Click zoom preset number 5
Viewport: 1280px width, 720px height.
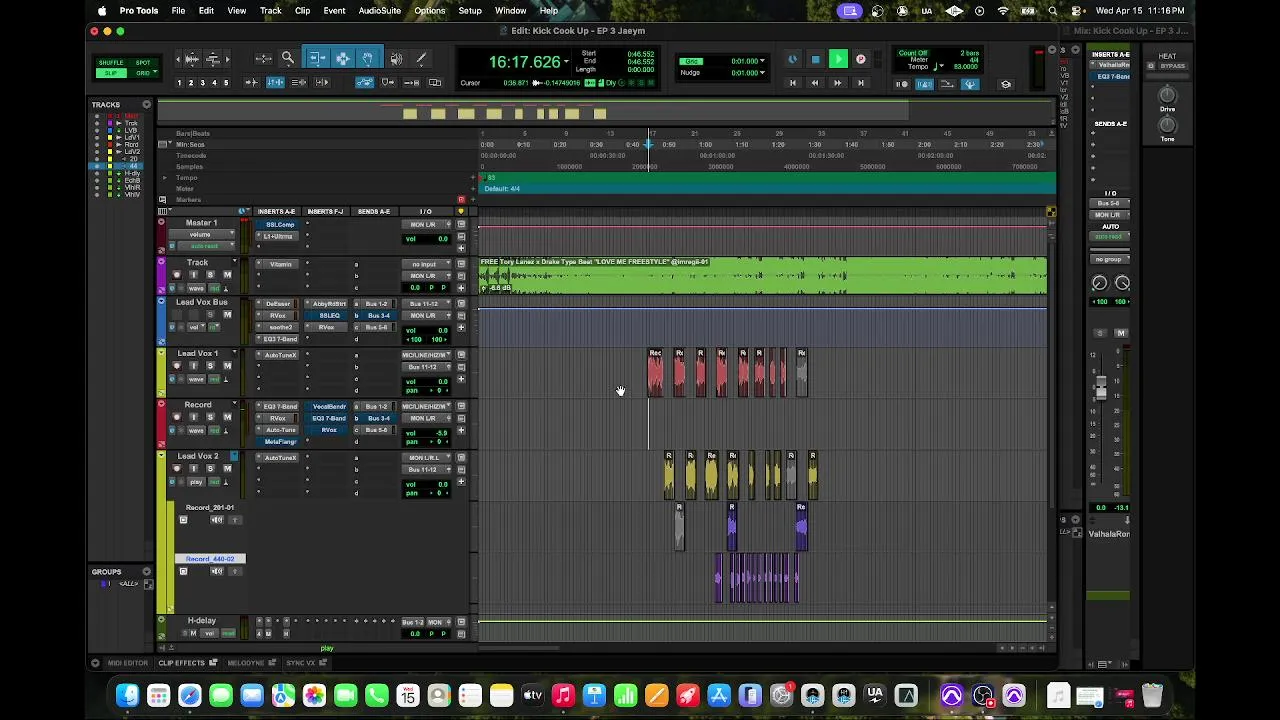[226, 83]
